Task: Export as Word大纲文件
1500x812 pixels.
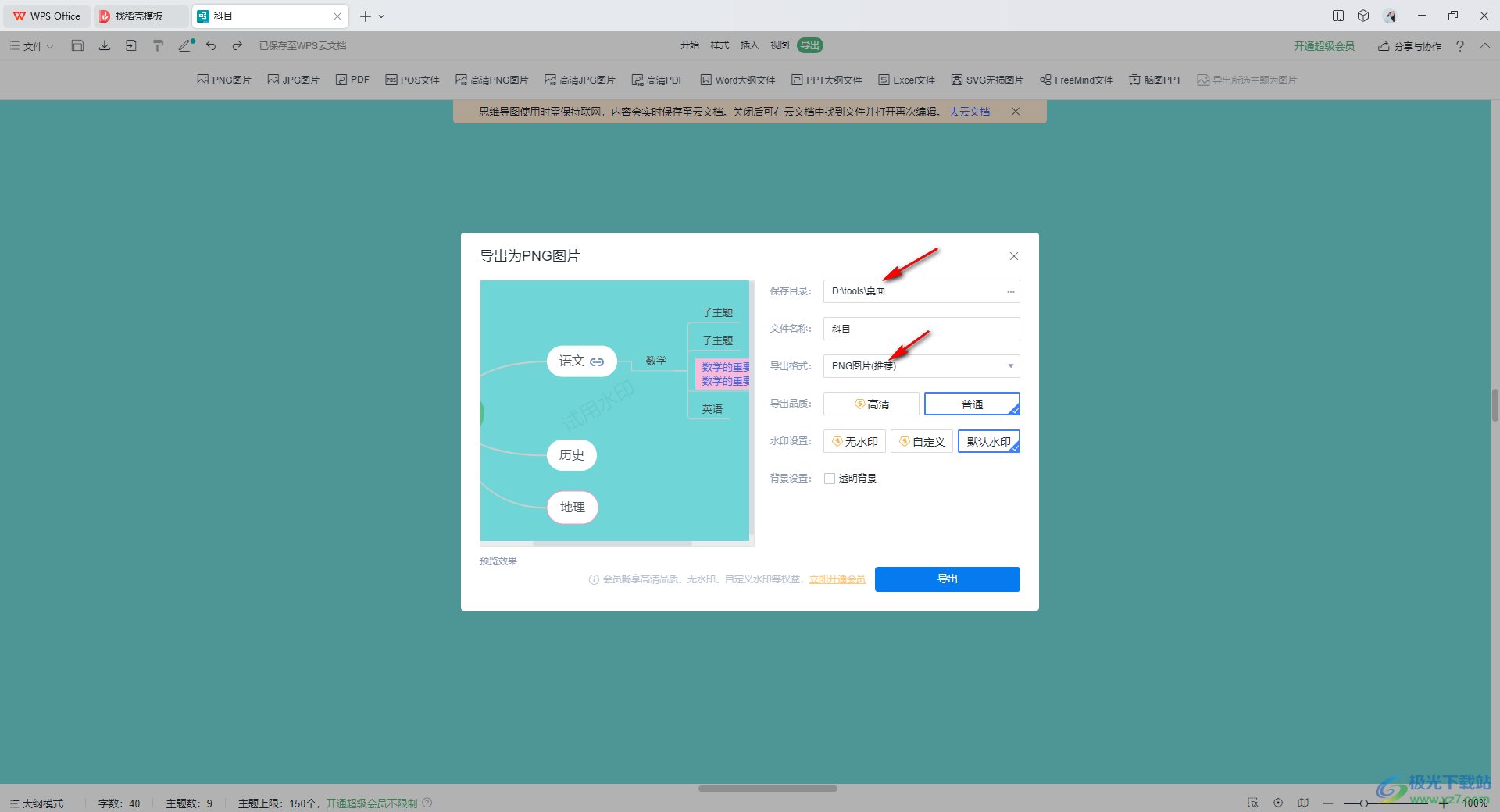Action: (738, 80)
